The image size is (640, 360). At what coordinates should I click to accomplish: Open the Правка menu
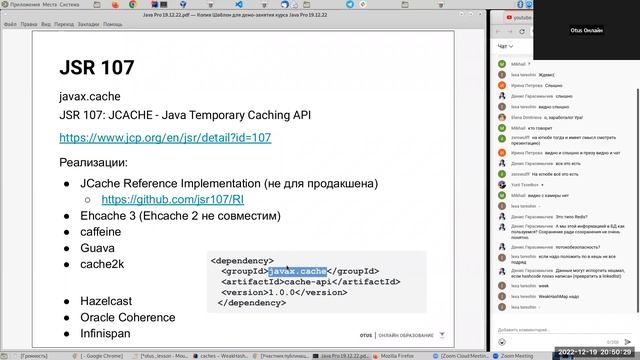tap(29, 24)
